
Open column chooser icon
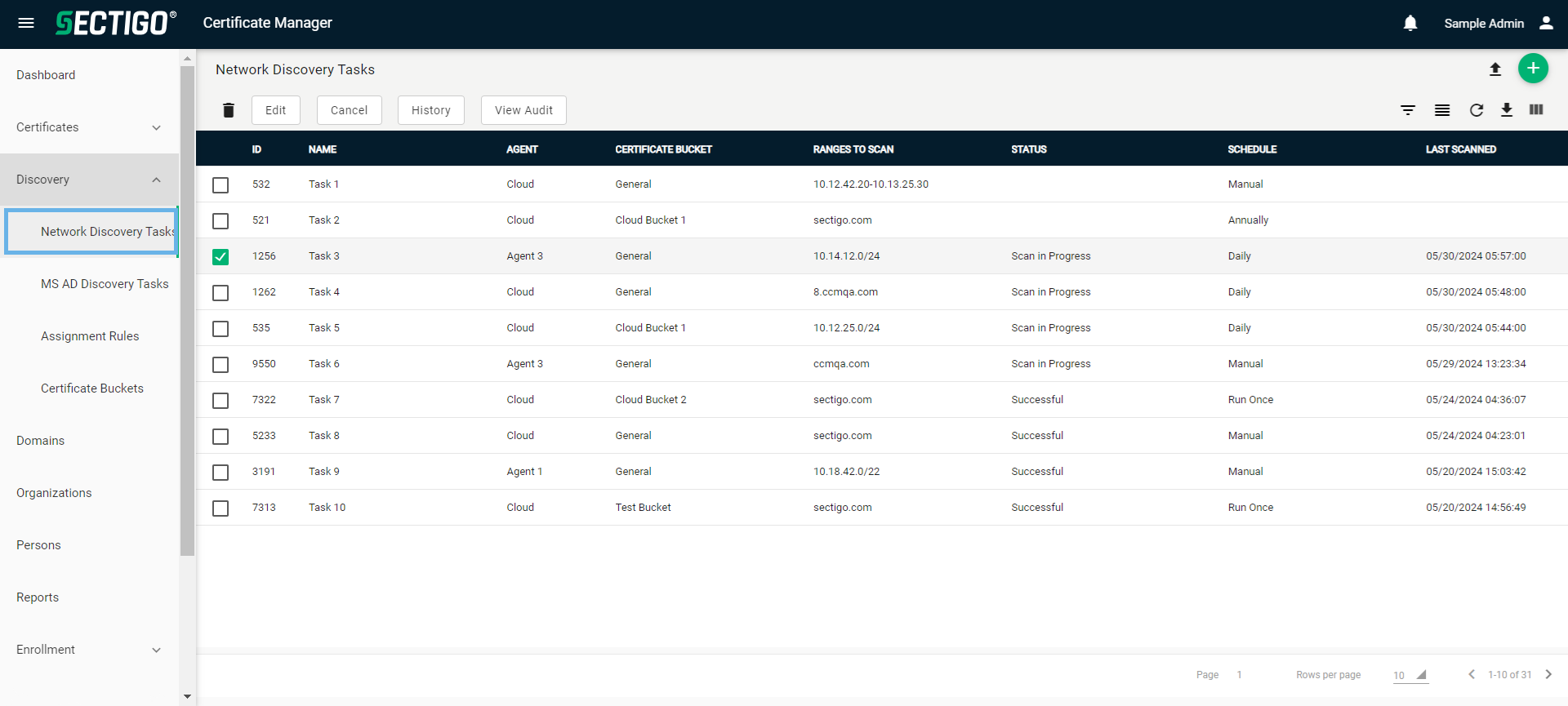(x=1536, y=109)
